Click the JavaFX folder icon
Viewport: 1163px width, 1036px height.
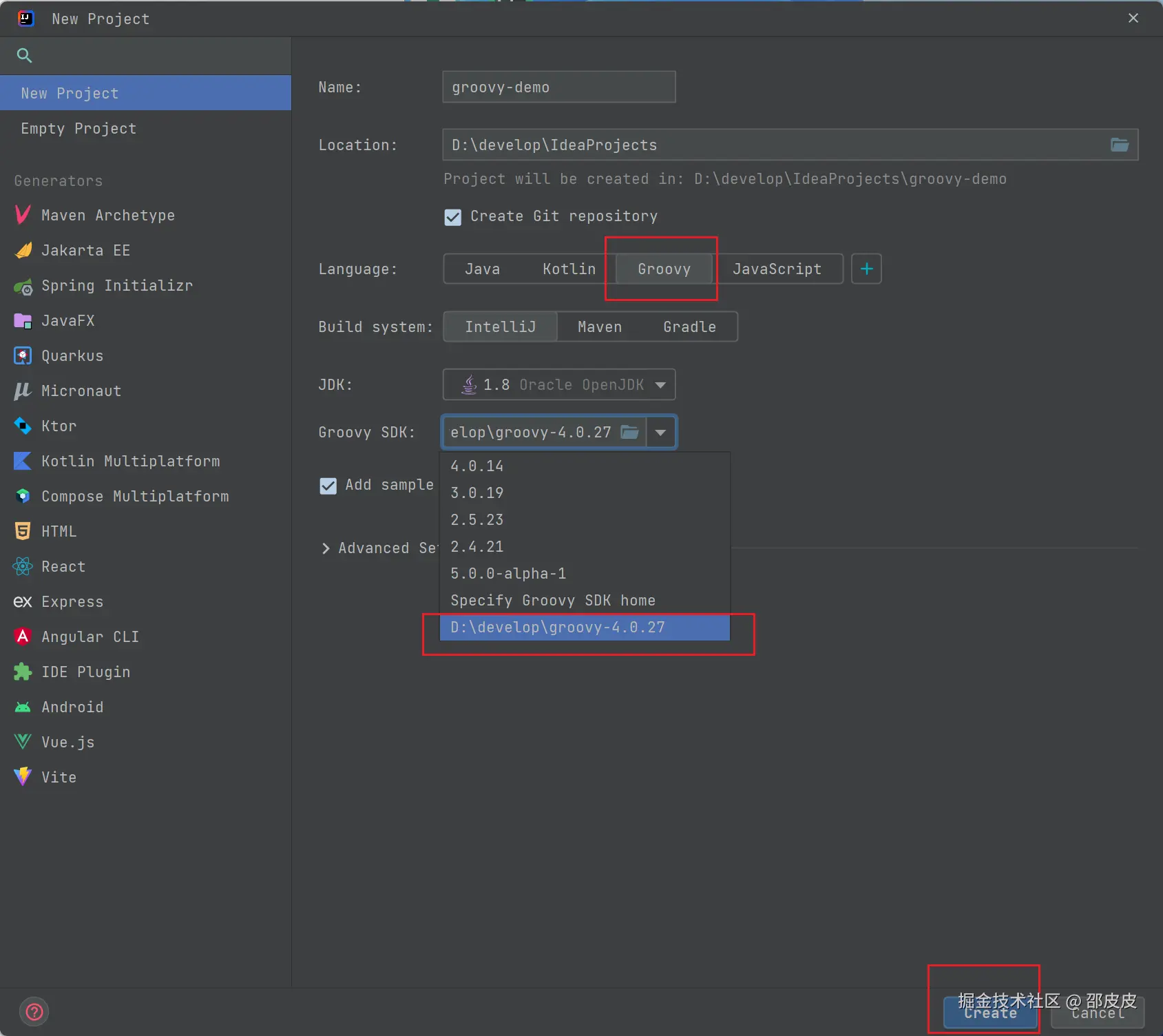(x=23, y=320)
